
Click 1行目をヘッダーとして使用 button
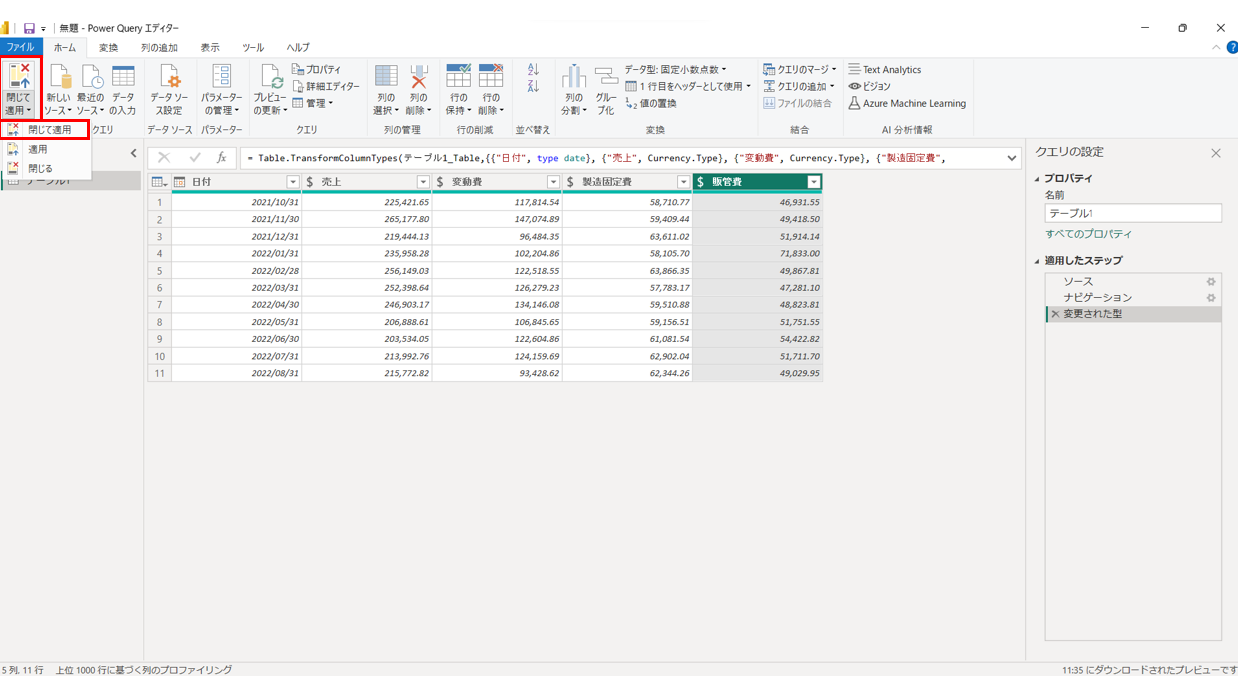coord(688,86)
